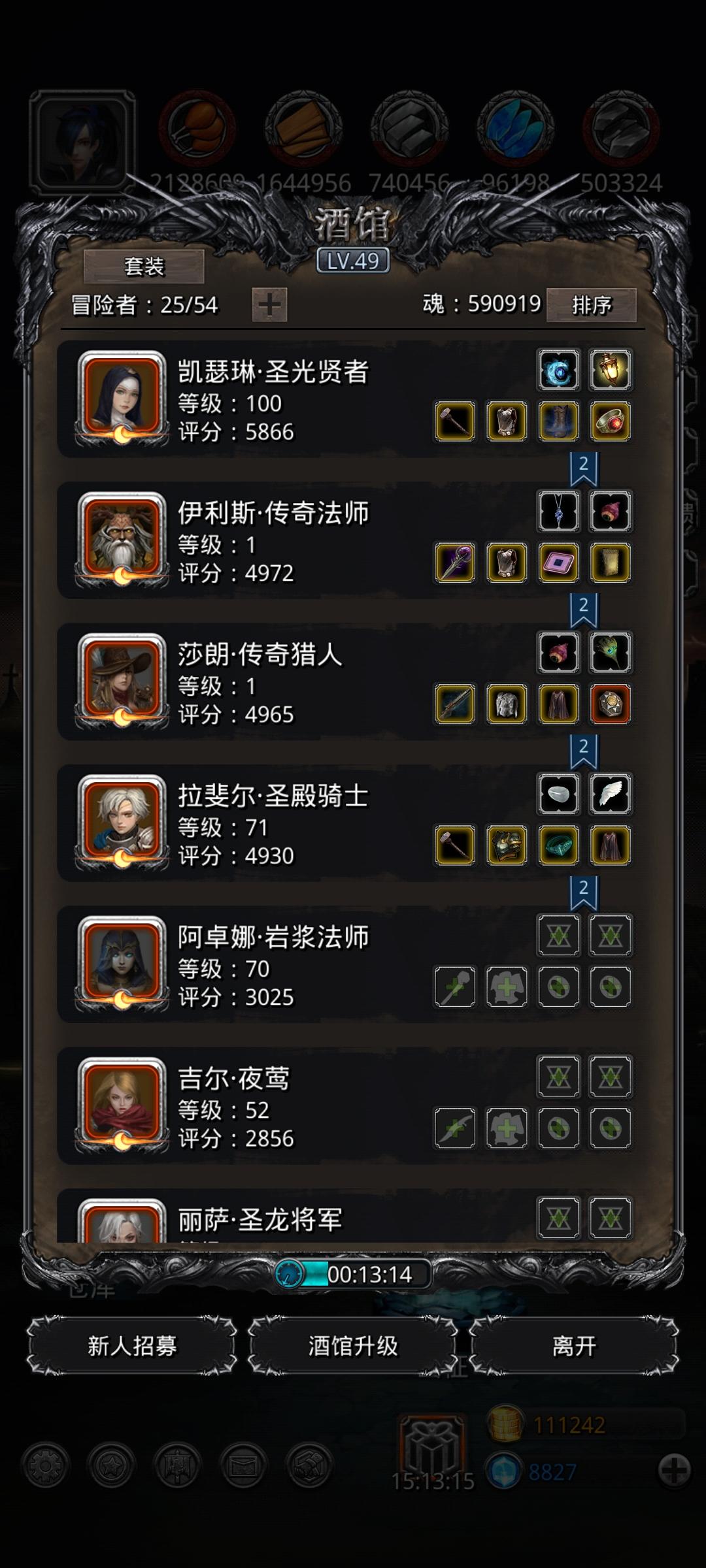
Task: Open the 排序 sort options
Action: pyautogui.click(x=592, y=304)
